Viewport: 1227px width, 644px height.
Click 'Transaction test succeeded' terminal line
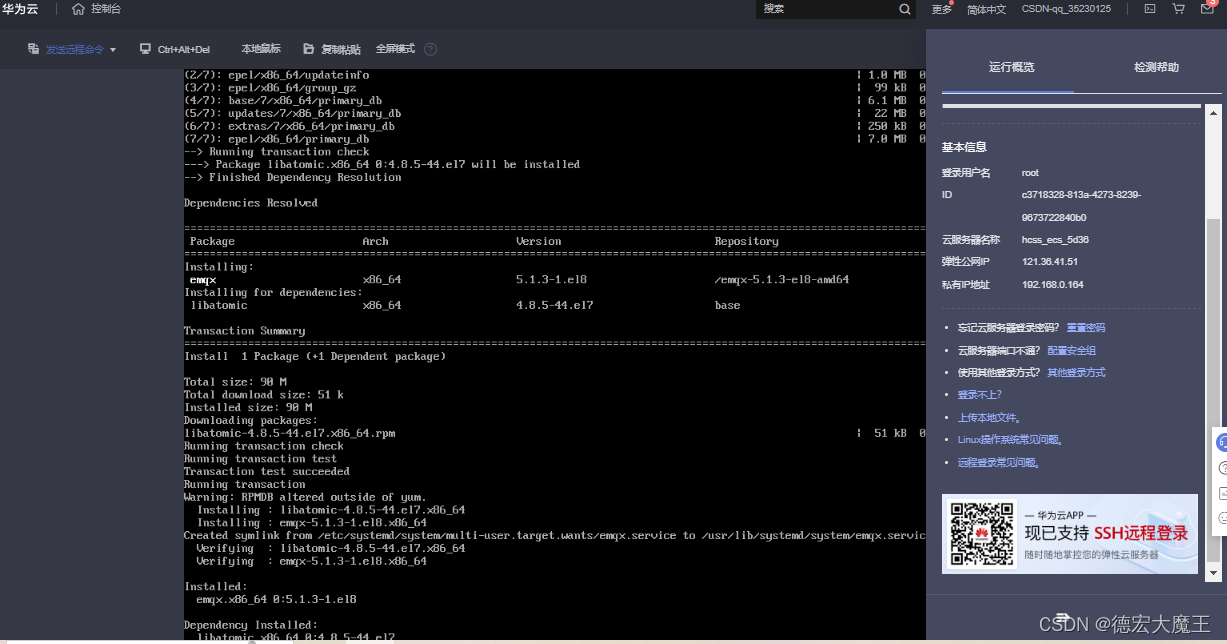tap(267, 471)
